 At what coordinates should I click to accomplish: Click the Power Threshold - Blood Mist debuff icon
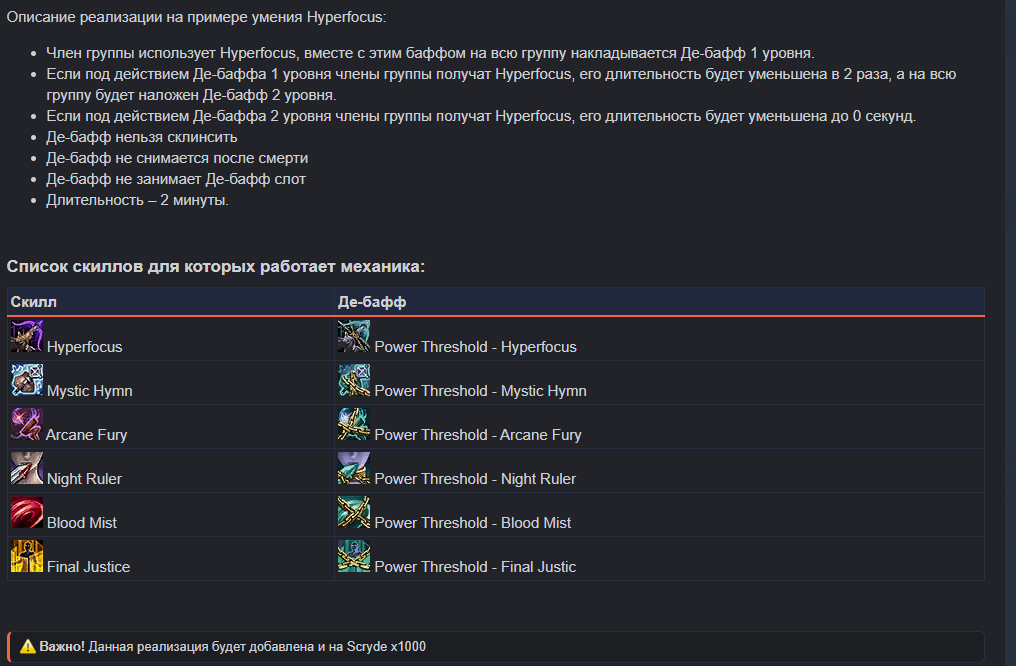coord(354,513)
